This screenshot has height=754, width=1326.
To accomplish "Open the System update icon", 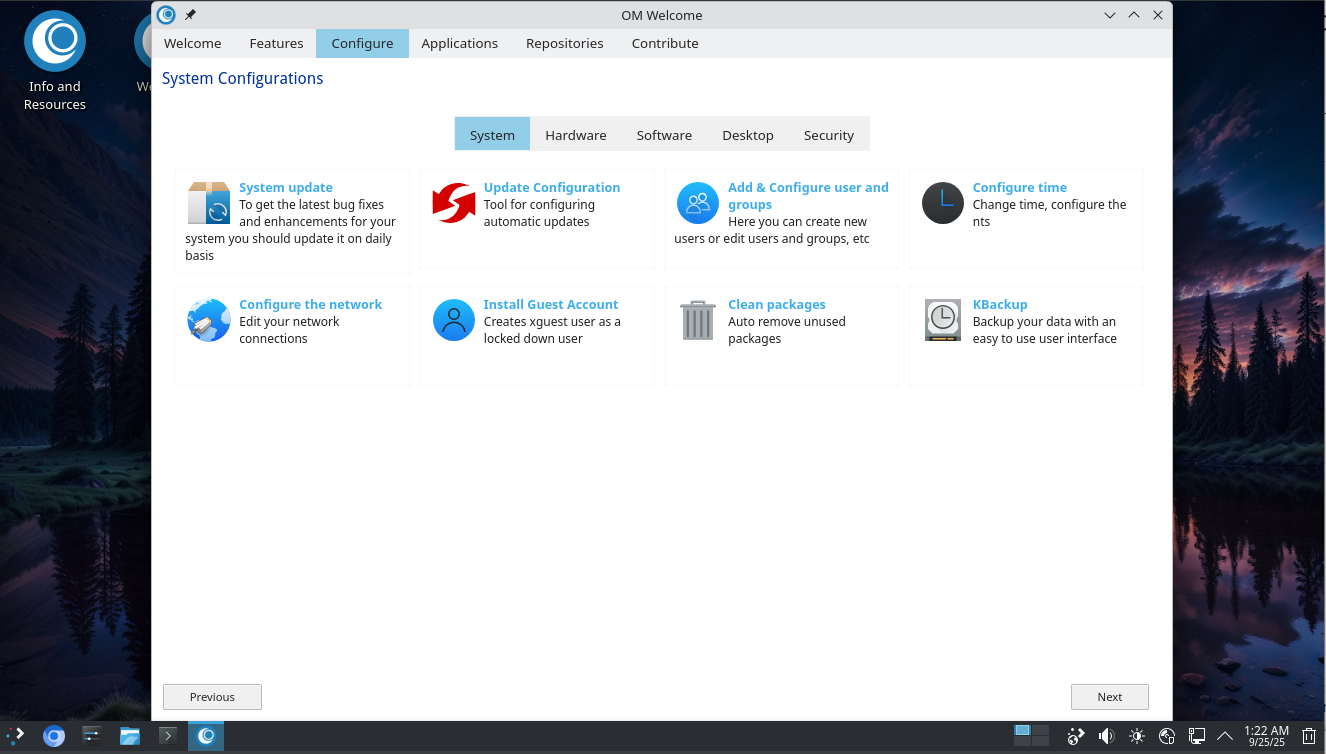I will coord(209,203).
